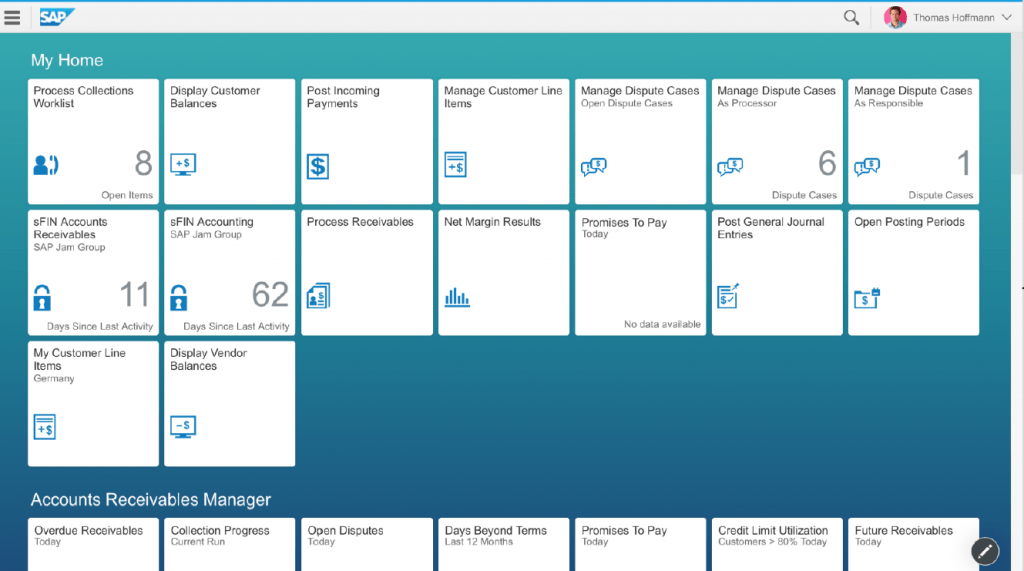Open the Open Disputes tile
The height and width of the screenshot is (571, 1024).
[367, 544]
